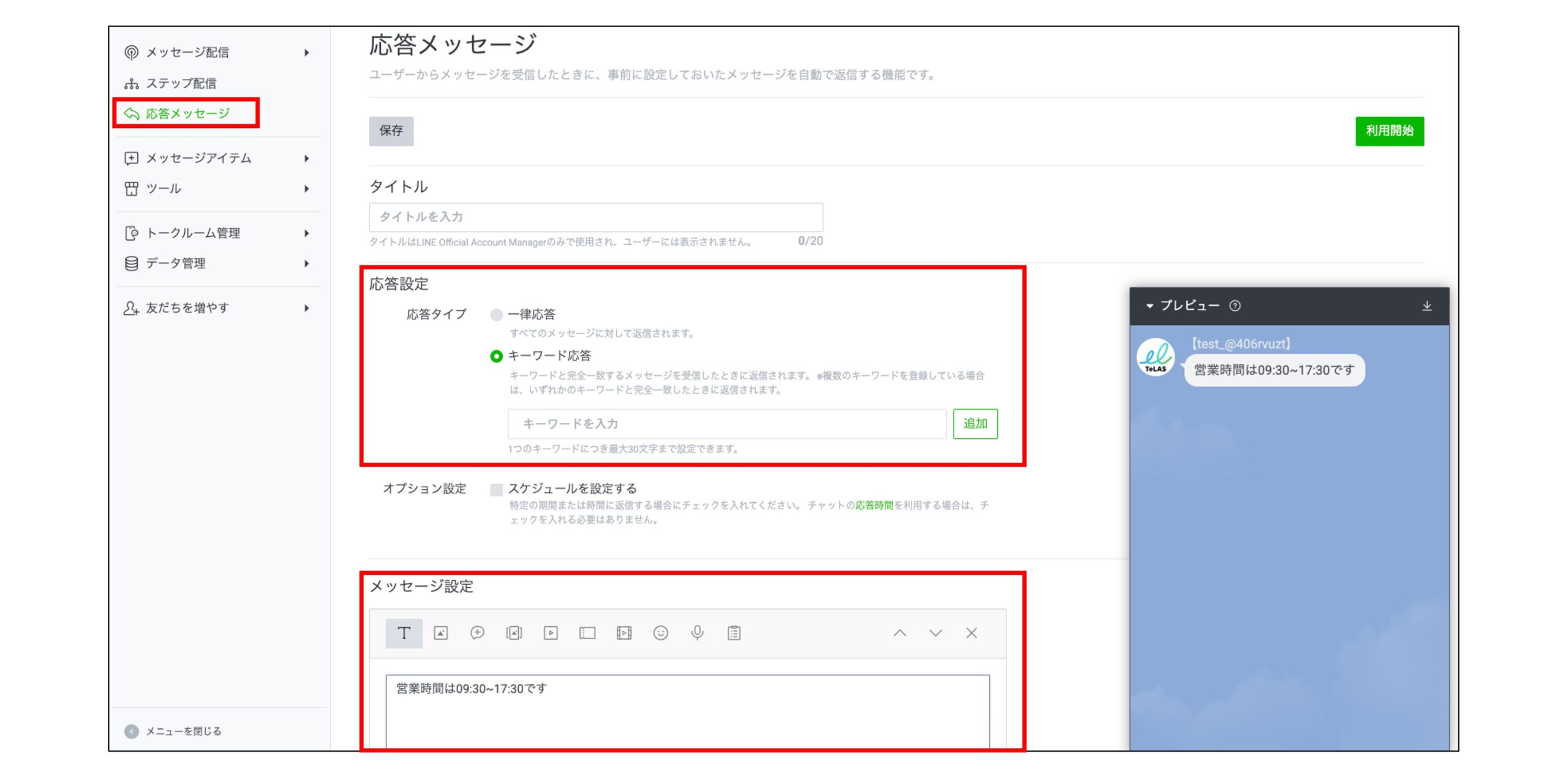Image resolution: width=1568 pixels, height=775 pixels.
Task: Select the text message type icon
Action: pos(404,634)
